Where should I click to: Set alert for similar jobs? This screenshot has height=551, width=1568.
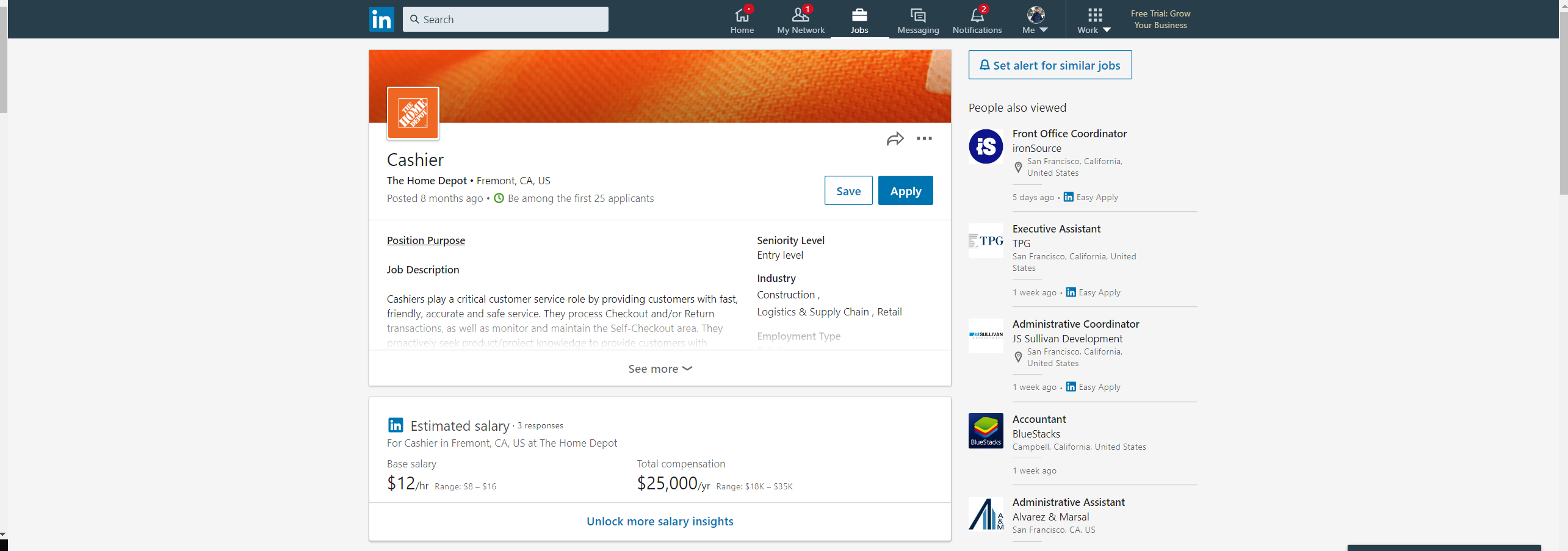(x=1050, y=65)
